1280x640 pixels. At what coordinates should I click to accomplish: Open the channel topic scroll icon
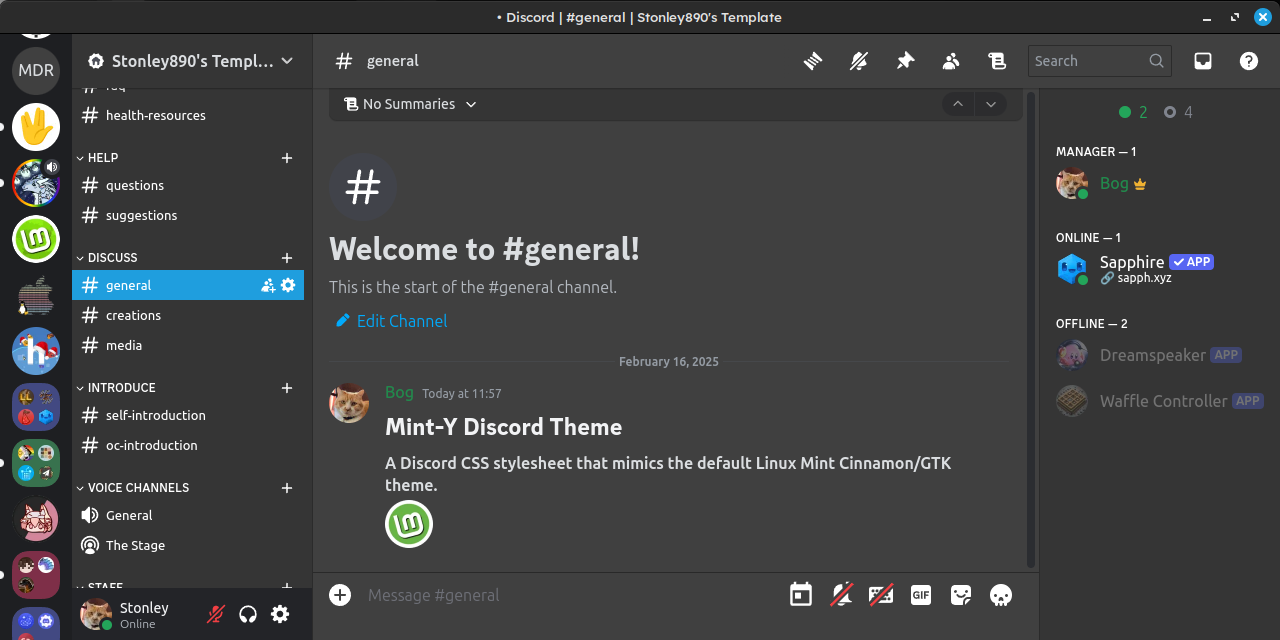[x=997, y=60]
